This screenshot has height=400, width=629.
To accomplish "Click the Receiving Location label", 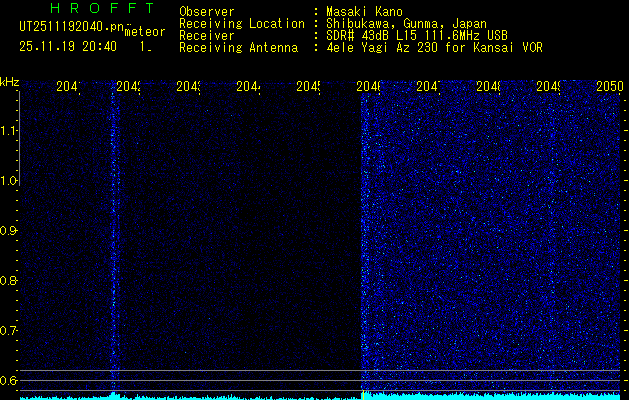I will tap(242, 24).
